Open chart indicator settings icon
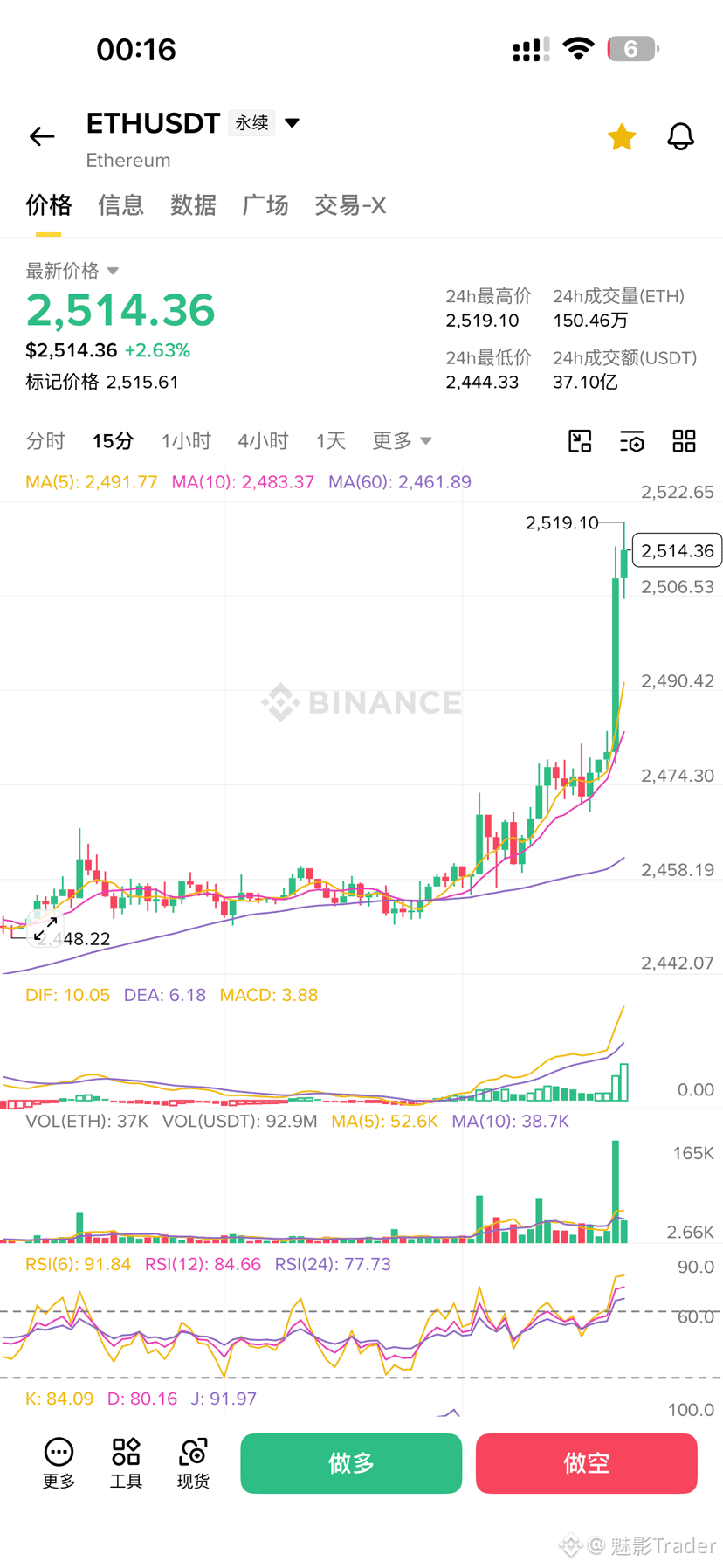 632,441
